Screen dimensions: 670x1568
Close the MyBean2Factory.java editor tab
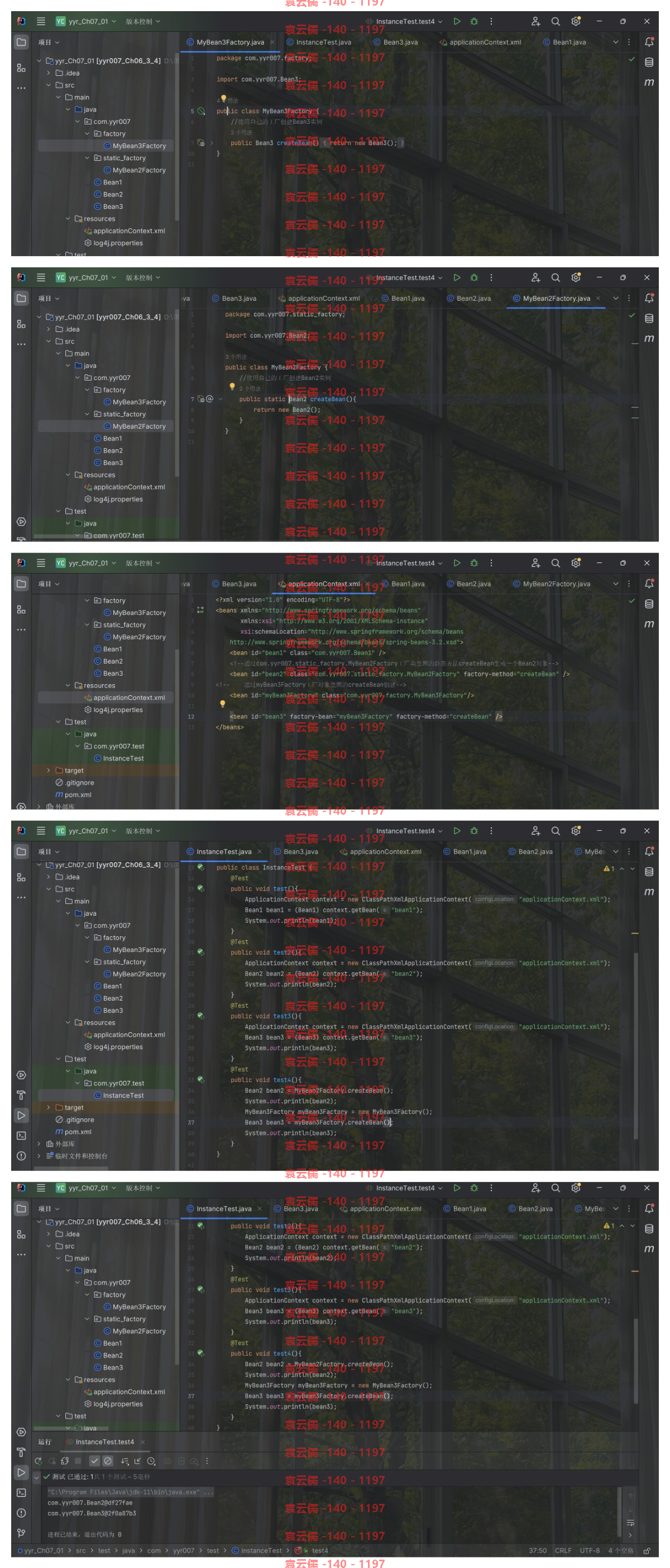pyautogui.click(x=598, y=299)
